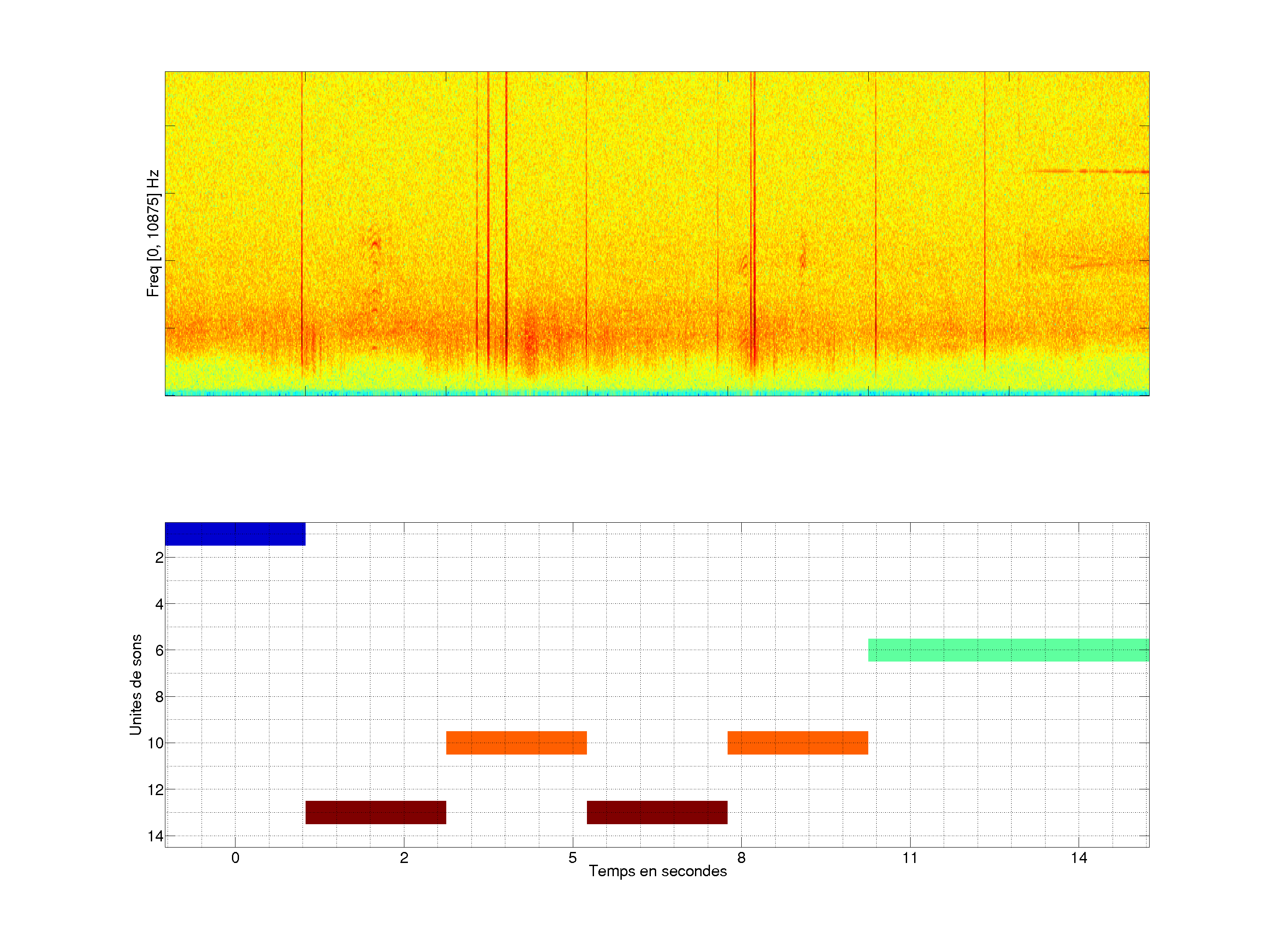Screen dimensions: 1270x952
Task: Click x-axis tick label 8
Action: [x=741, y=858]
